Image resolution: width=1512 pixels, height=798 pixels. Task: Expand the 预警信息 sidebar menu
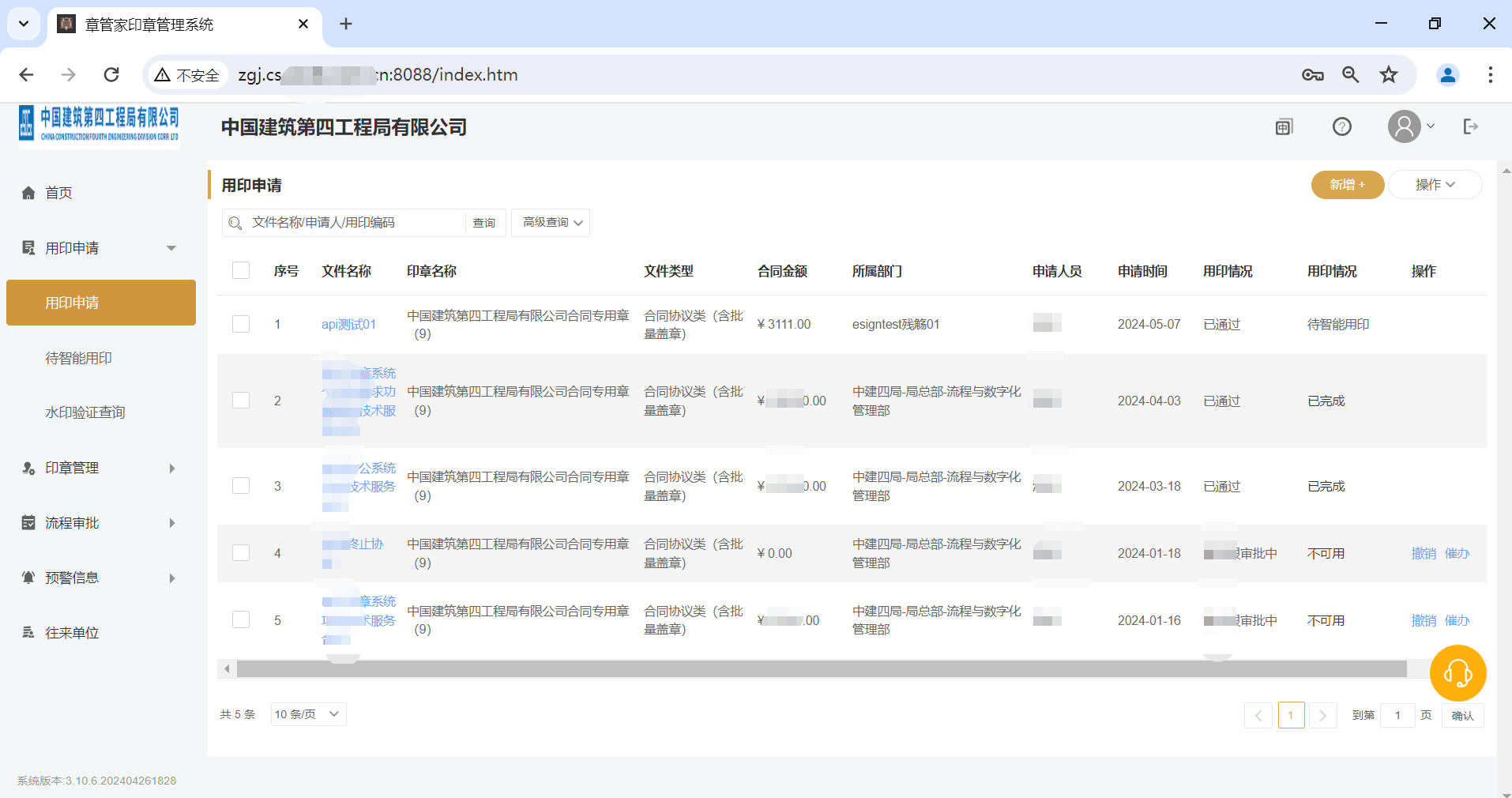tap(100, 578)
